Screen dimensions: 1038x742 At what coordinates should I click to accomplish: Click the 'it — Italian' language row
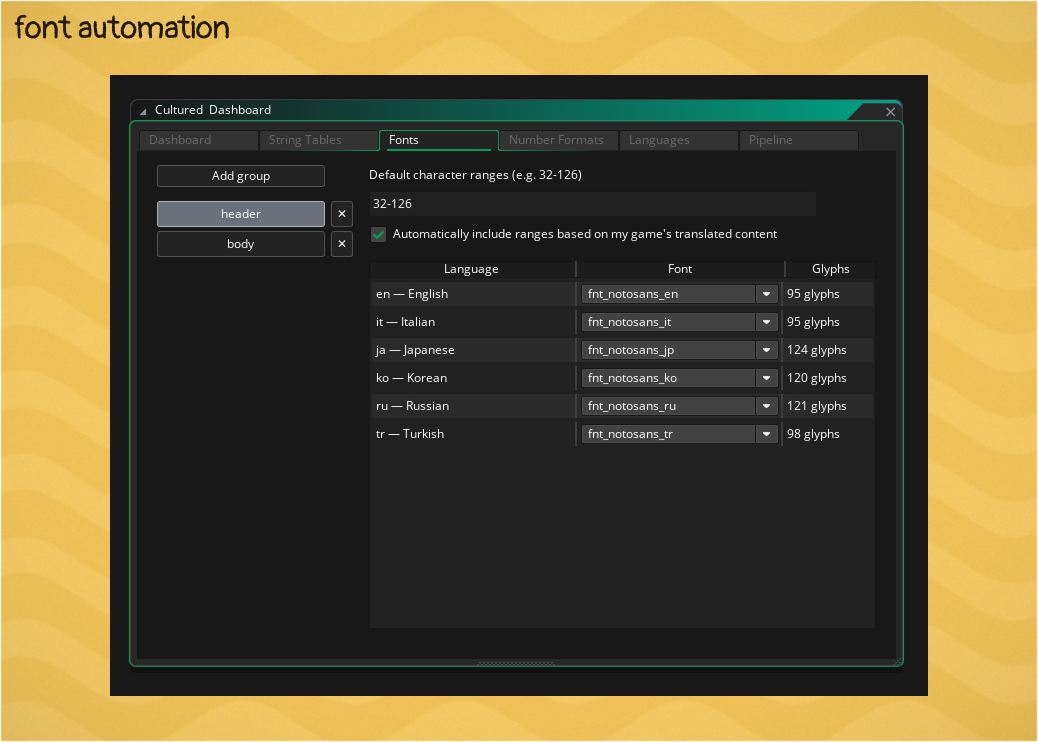point(473,322)
